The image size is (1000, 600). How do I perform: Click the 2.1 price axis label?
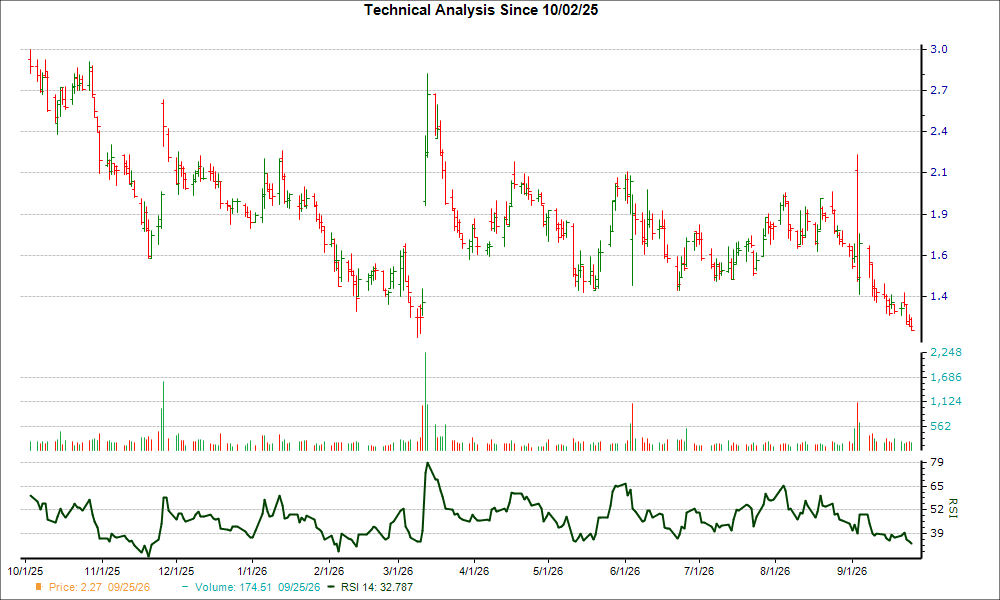[939, 172]
